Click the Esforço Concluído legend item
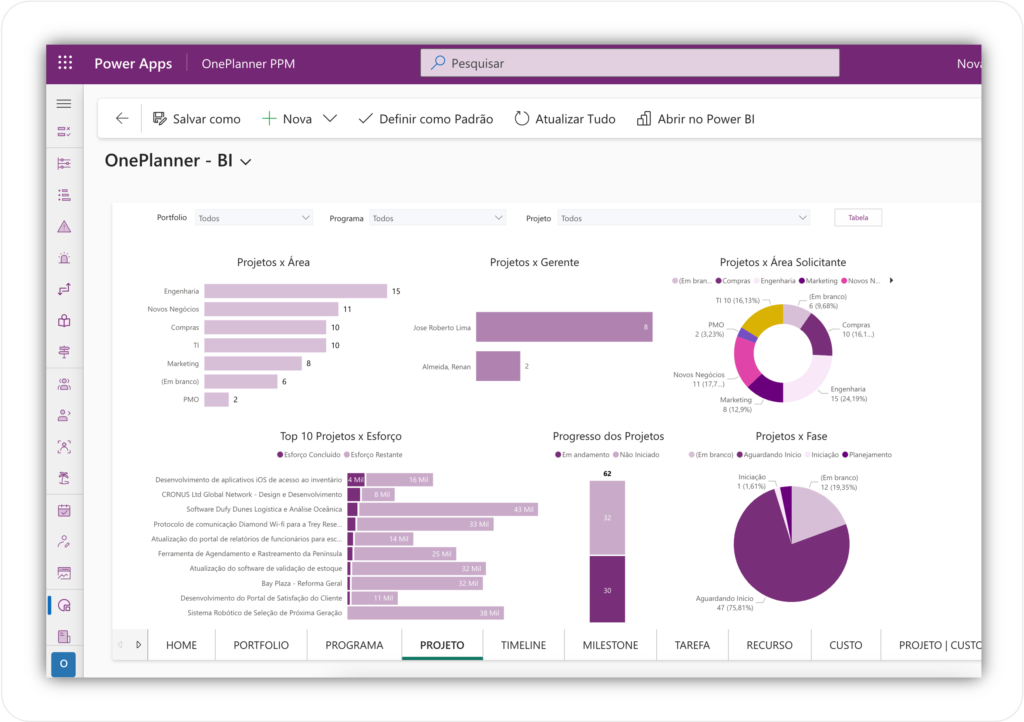1024x722 pixels. point(309,454)
